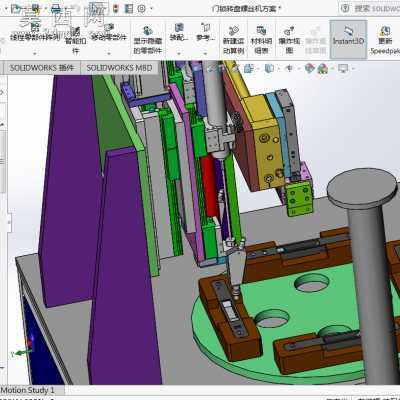This screenshot has height=400, width=400.
Task: Expand the View Orientation dropdown arrow
Action: coord(259,69)
